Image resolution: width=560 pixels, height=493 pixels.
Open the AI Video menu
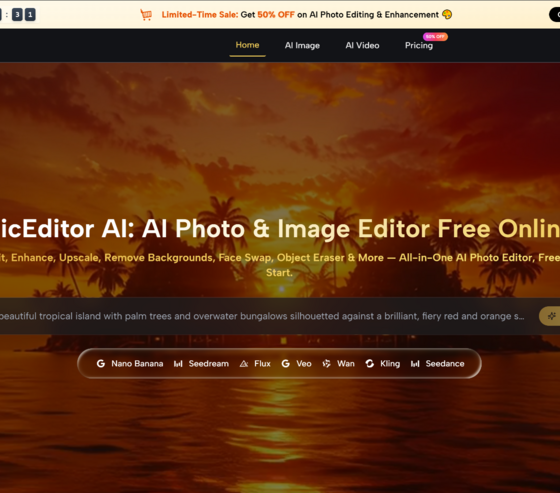362,45
